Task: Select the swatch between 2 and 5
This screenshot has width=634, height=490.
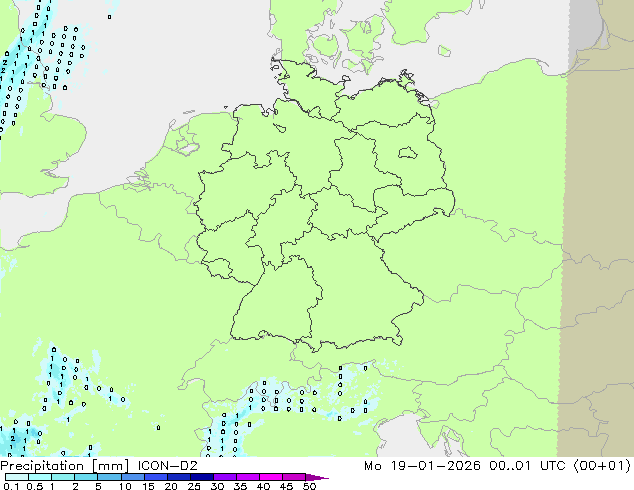Action: [86, 477]
